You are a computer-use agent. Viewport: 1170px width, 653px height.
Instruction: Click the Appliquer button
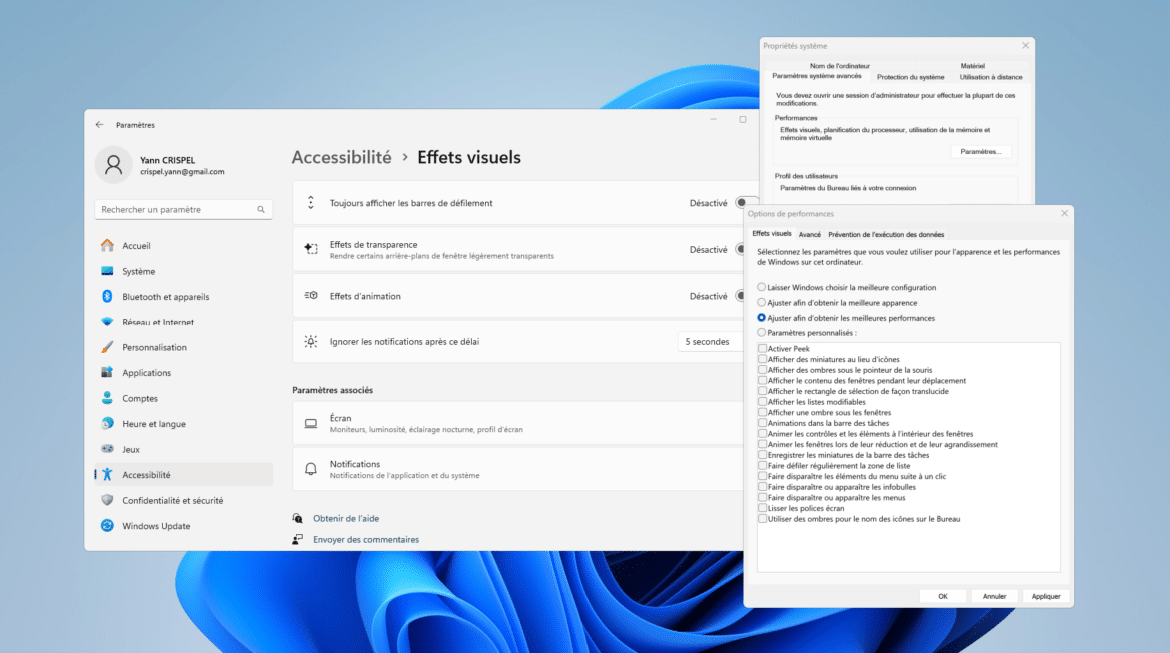tap(1046, 595)
